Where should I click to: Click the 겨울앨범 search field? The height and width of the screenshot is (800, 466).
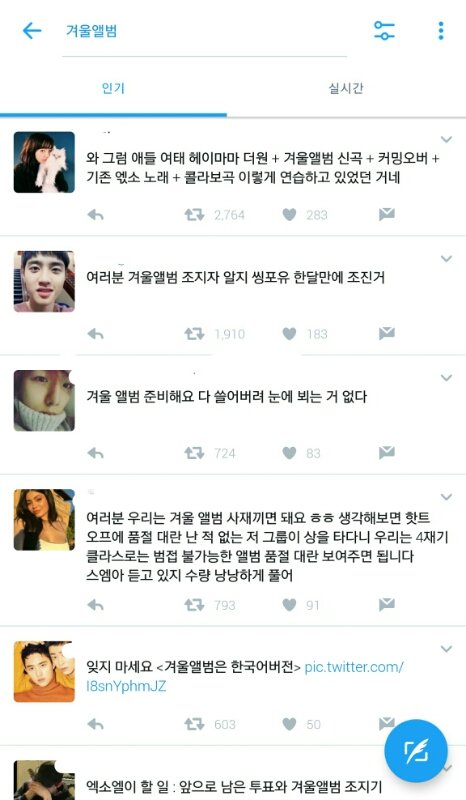coord(204,31)
